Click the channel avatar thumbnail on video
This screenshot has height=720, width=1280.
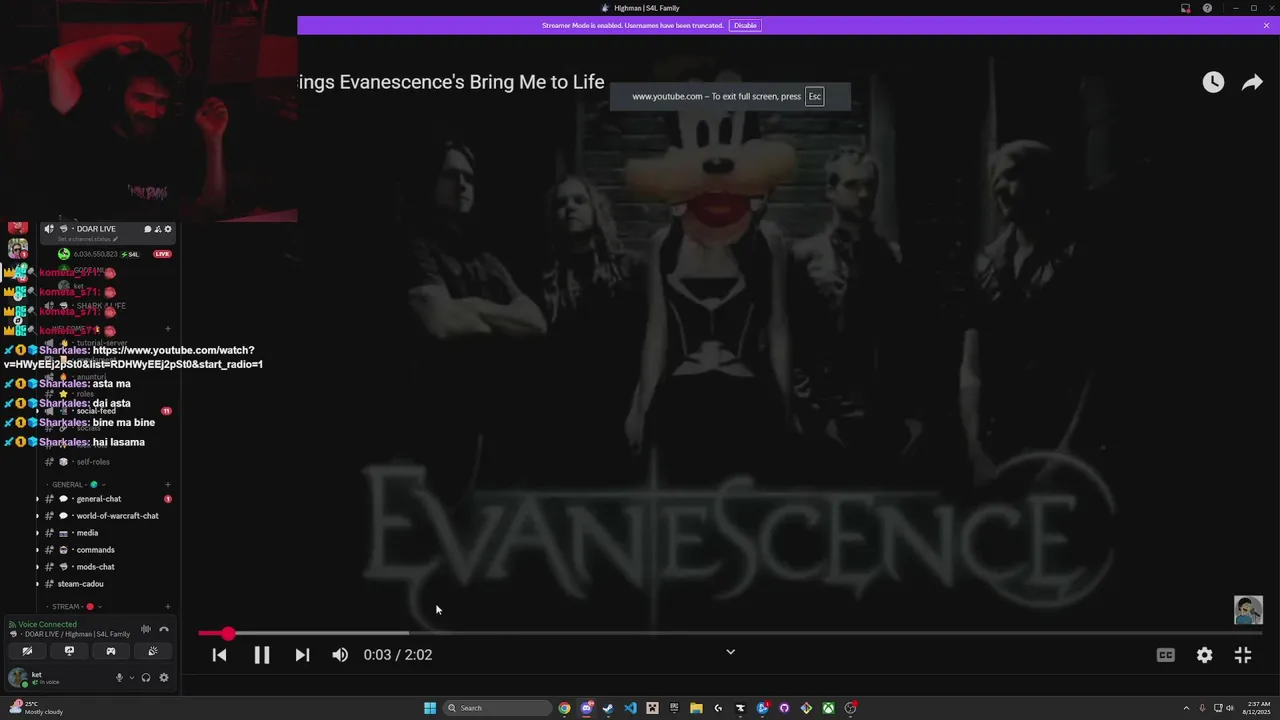1248,610
